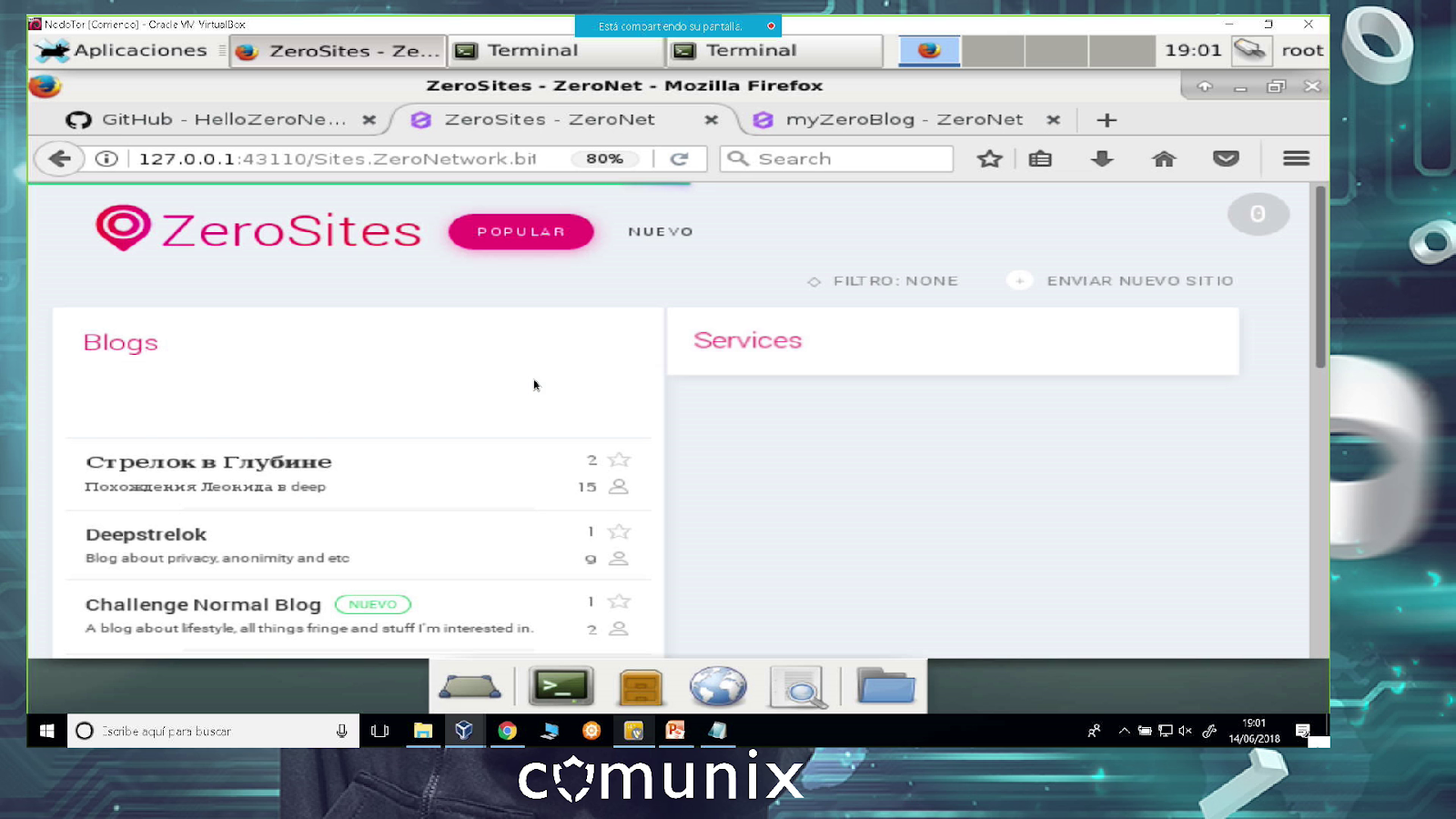Viewport: 1456px width, 819px height.
Task: Toggle muted volume tray icon
Action: 1185,731
